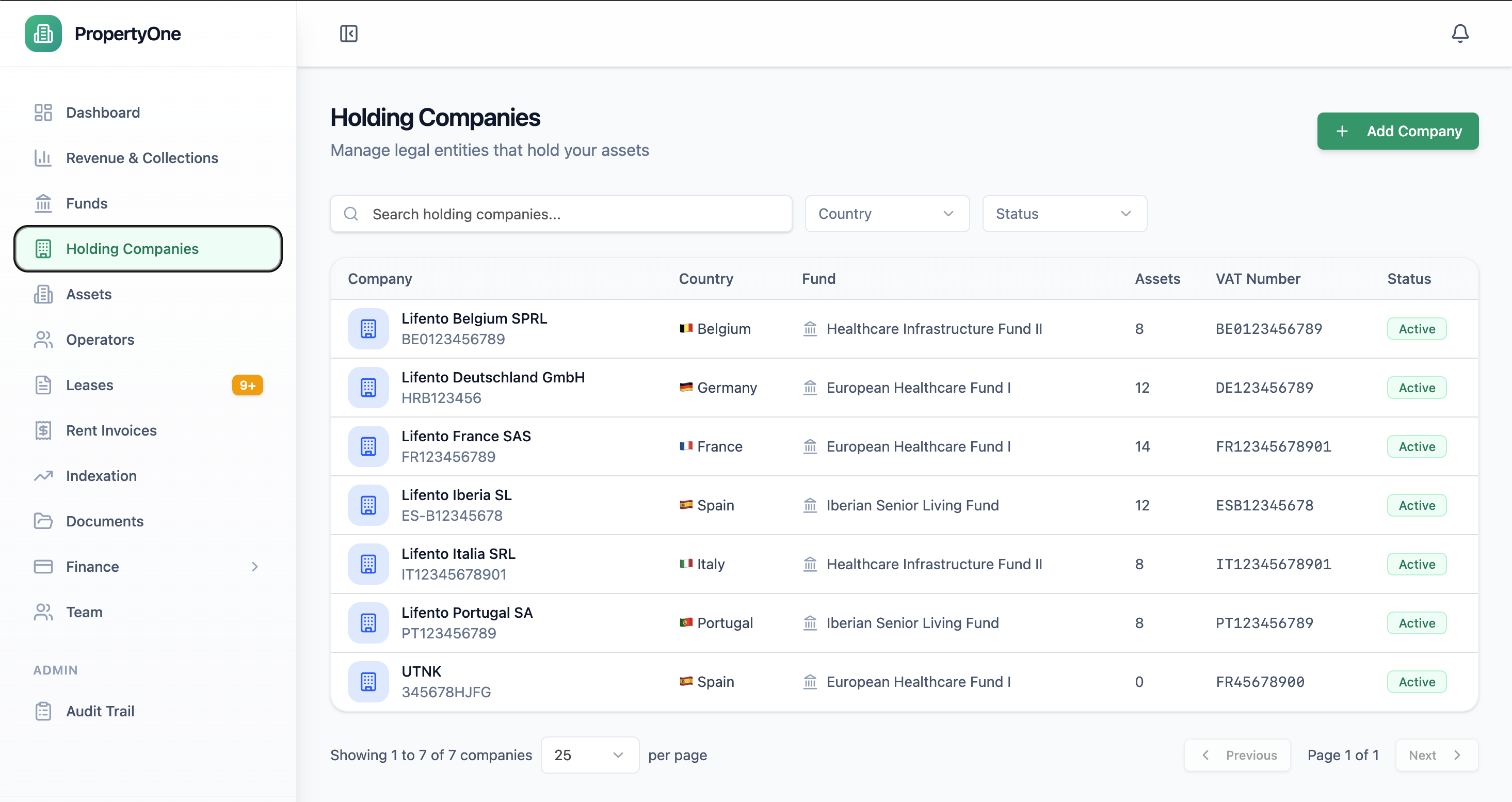The width and height of the screenshot is (1512, 802).
Task: Click the Team users icon
Action: (x=43, y=613)
